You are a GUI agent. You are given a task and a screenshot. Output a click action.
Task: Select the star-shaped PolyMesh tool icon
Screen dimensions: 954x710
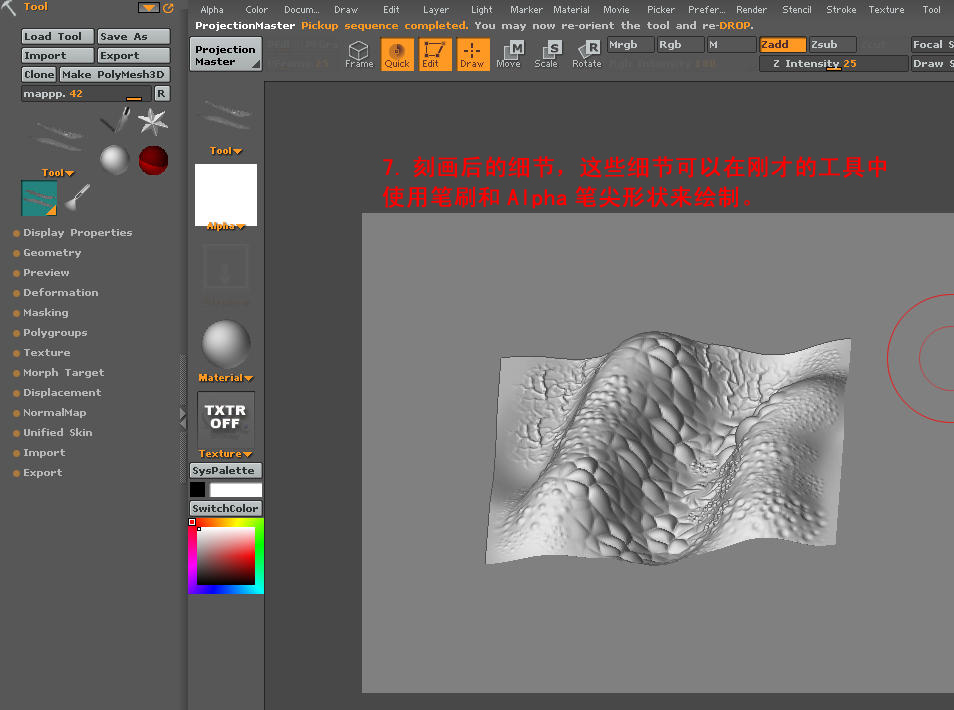tap(153, 121)
